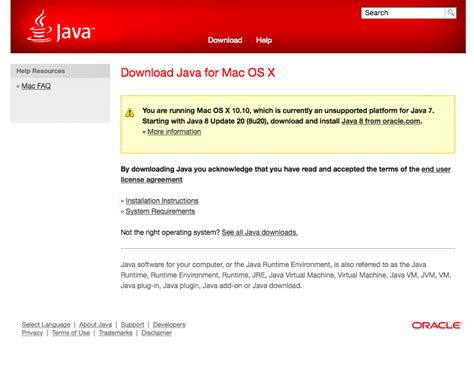474x366 pixels.
Task: Click the Download Java for Mac OS X heading
Action: pyautogui.click(x=198, y=73)
